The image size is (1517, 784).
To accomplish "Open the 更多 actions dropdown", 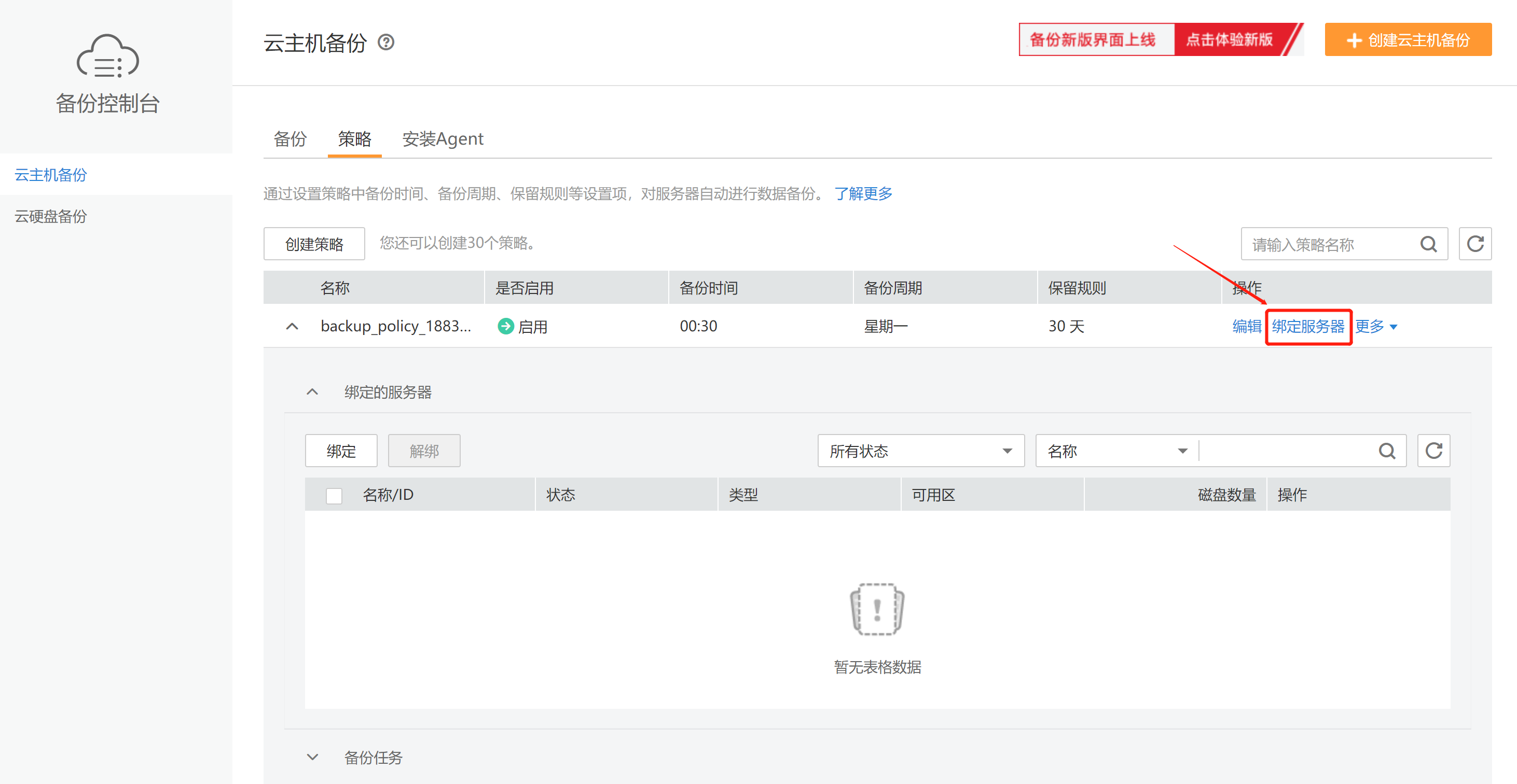I will pos(1376,326).
